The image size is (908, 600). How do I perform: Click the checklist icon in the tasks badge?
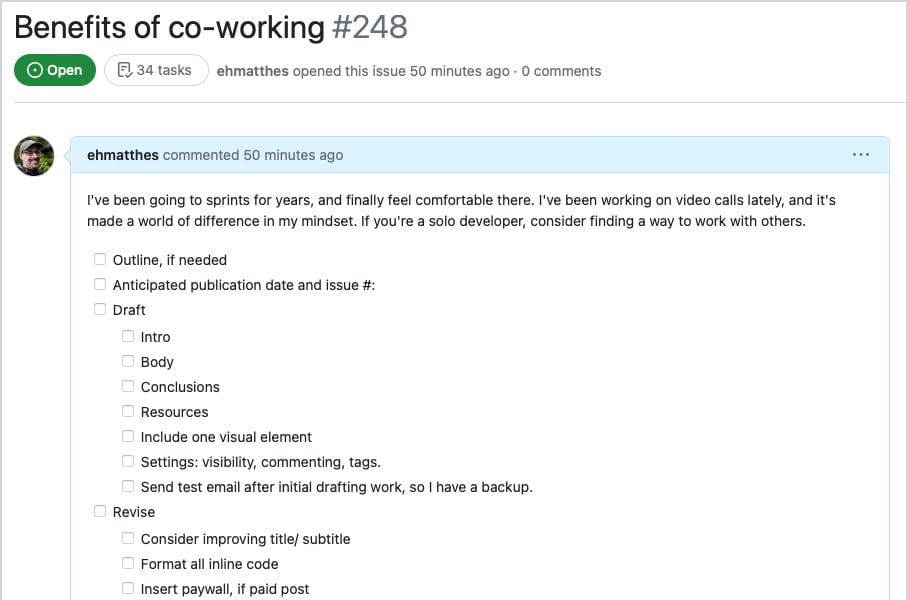point(124,70)
